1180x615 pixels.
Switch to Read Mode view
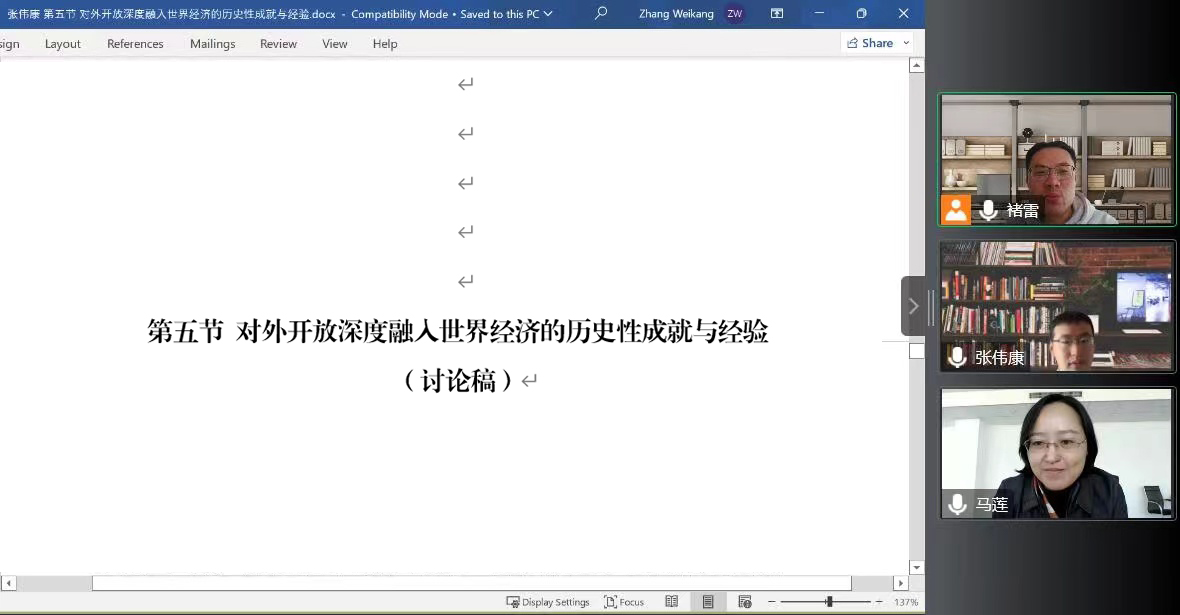672,602
